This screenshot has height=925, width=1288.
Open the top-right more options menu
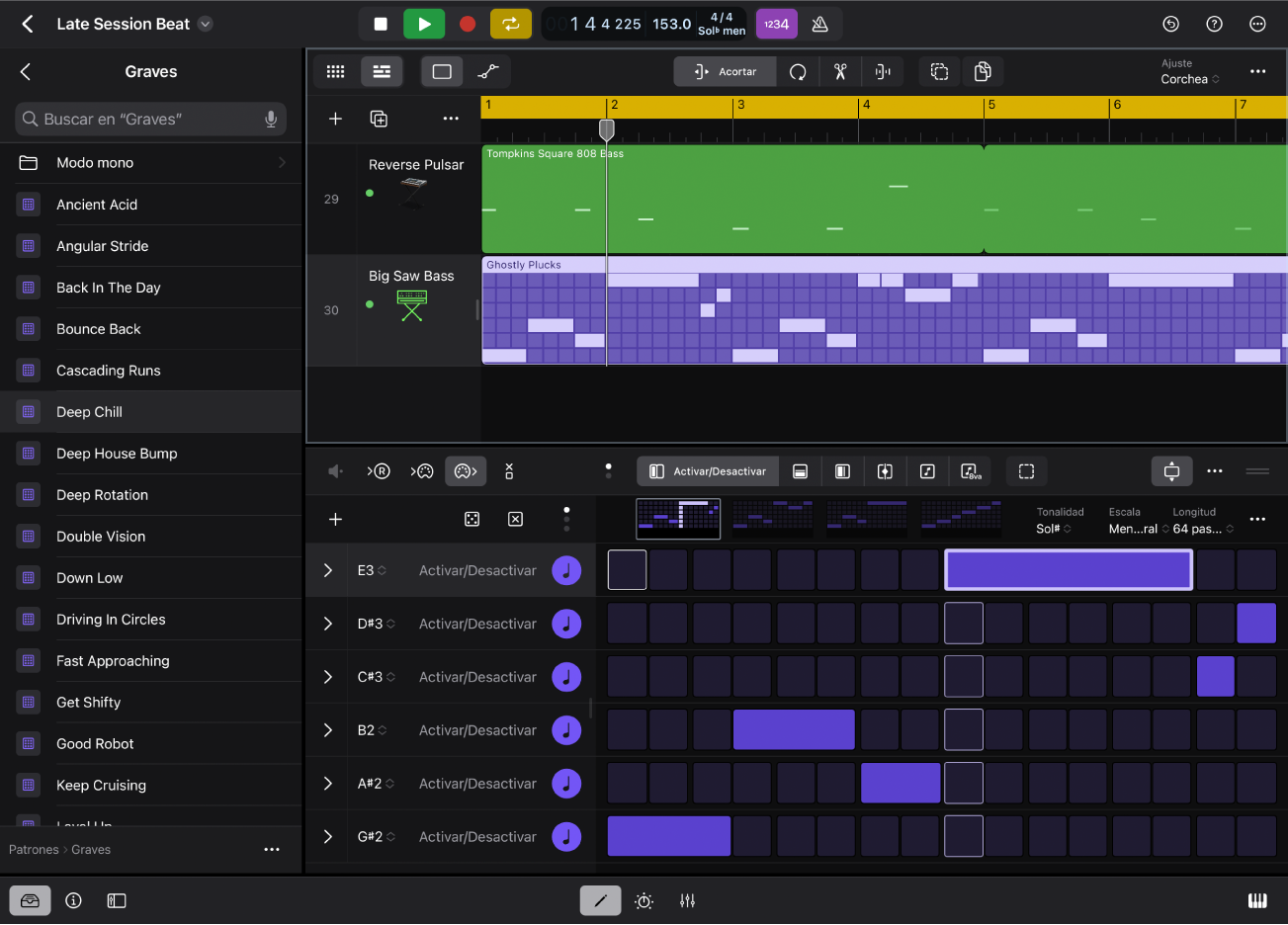(1257, 24)
